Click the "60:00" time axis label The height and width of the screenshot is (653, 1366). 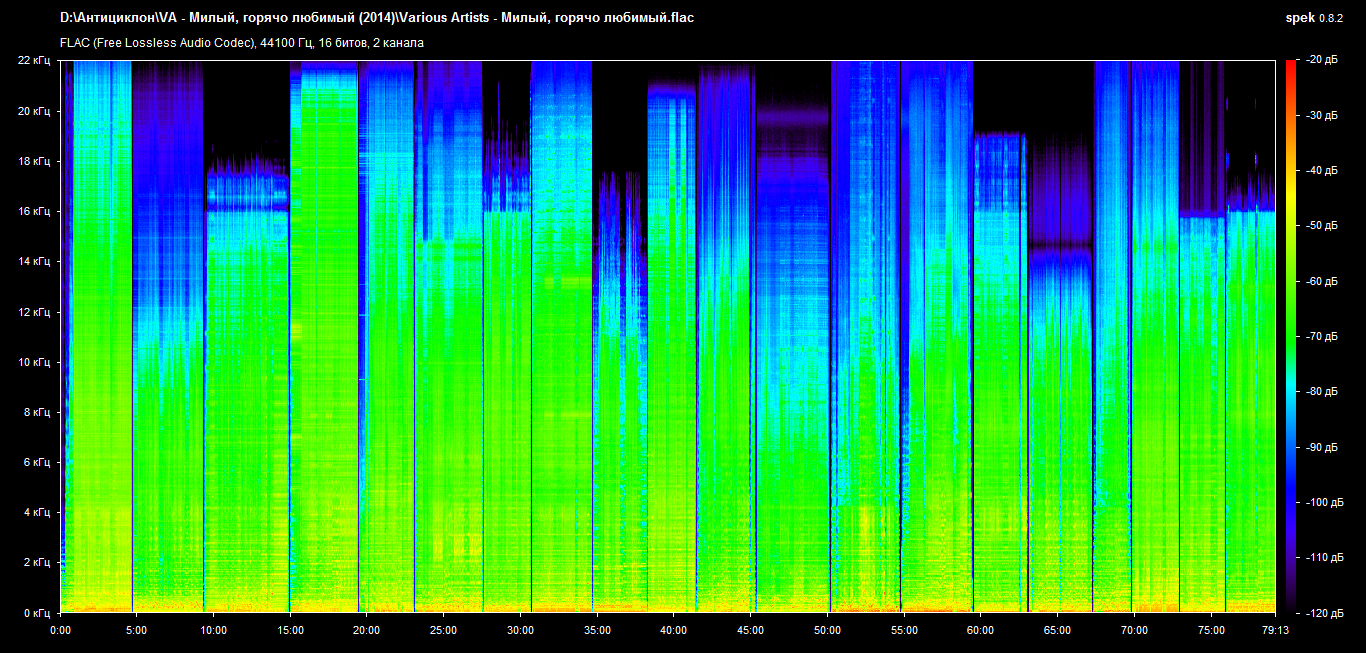click(980, 631)
